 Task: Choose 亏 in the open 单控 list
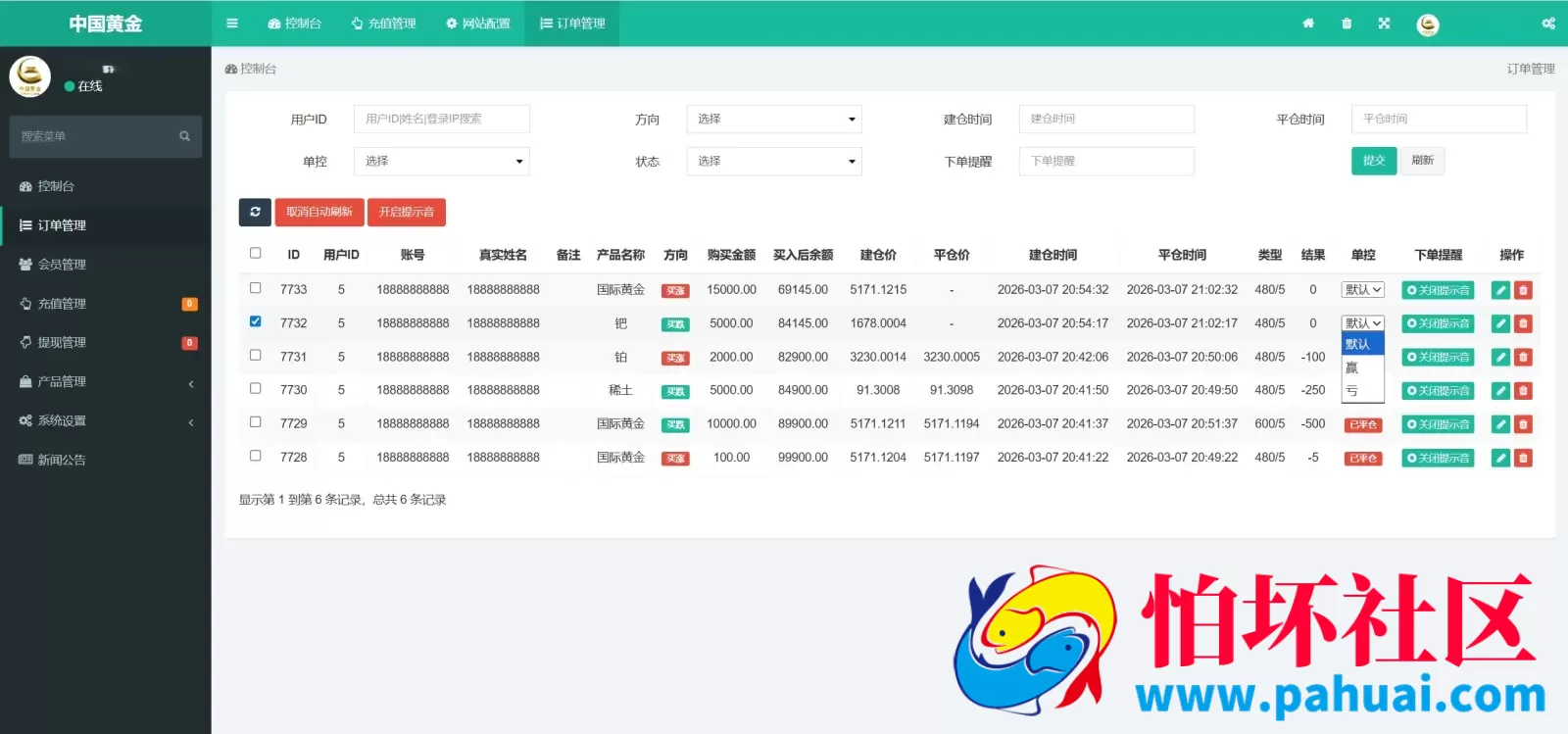1362,391
